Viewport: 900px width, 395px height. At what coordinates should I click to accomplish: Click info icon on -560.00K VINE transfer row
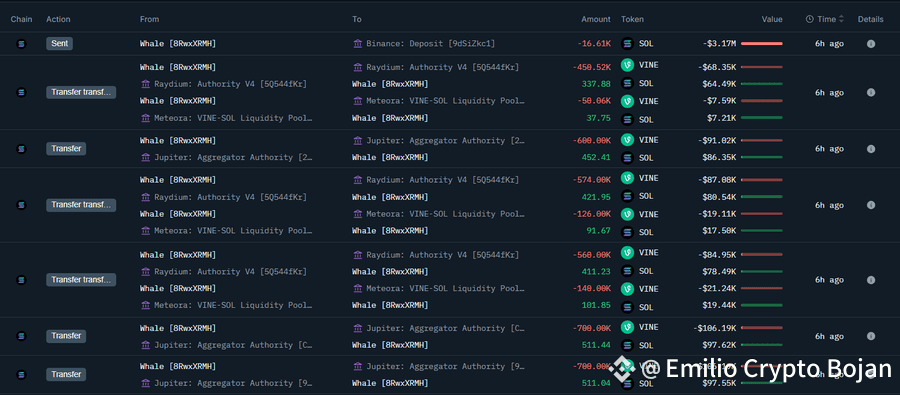coord(871,280)
